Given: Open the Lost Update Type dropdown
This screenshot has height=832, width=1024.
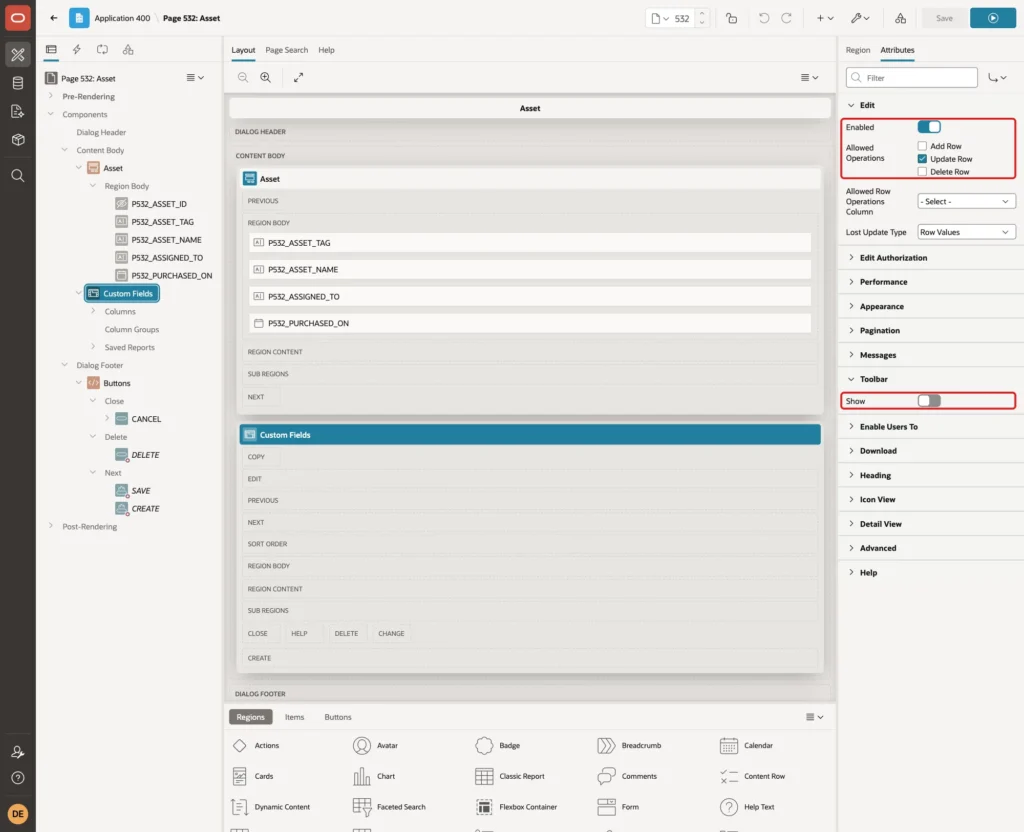Looking at the screenshot, I should point(966,232).
